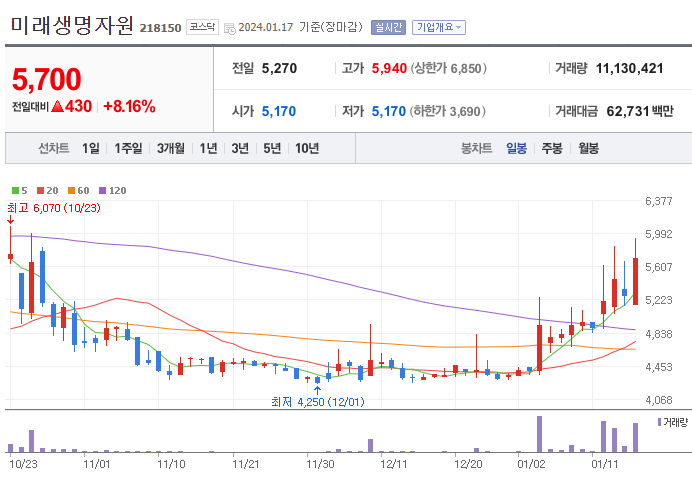Click the green 5-day moving average swatch
The image size is (692, 490).
click(15, 191)
